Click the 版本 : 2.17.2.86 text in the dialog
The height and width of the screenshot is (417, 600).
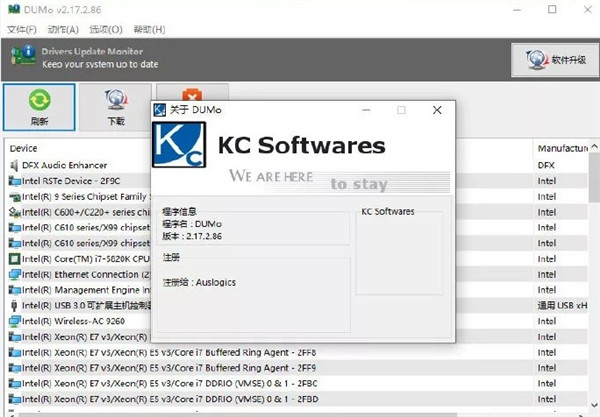[x=192, y=236]
